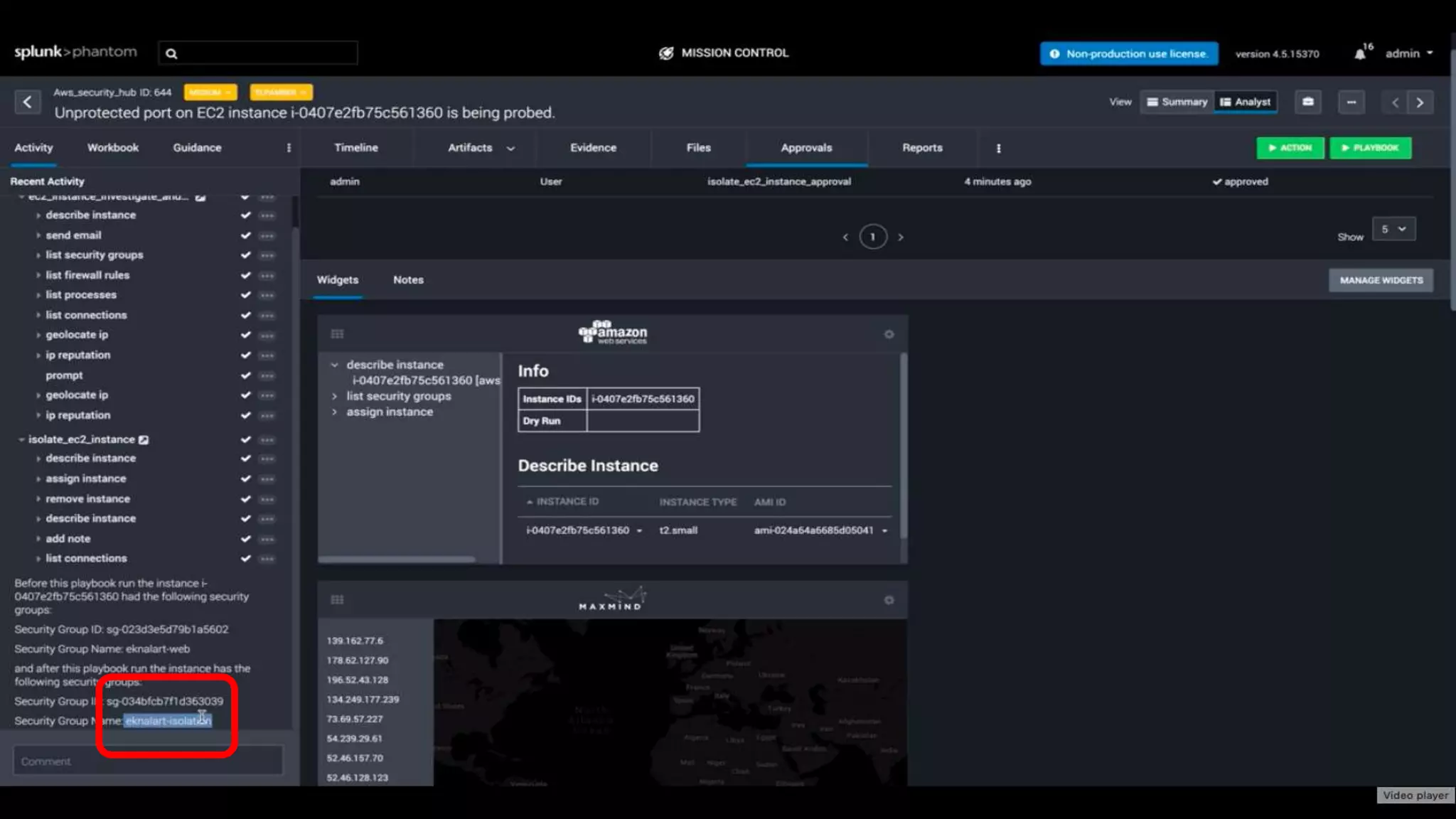Open Show rows count dropdown
This screenshot has height=819, width=1456.
[x=1393, y=229]
